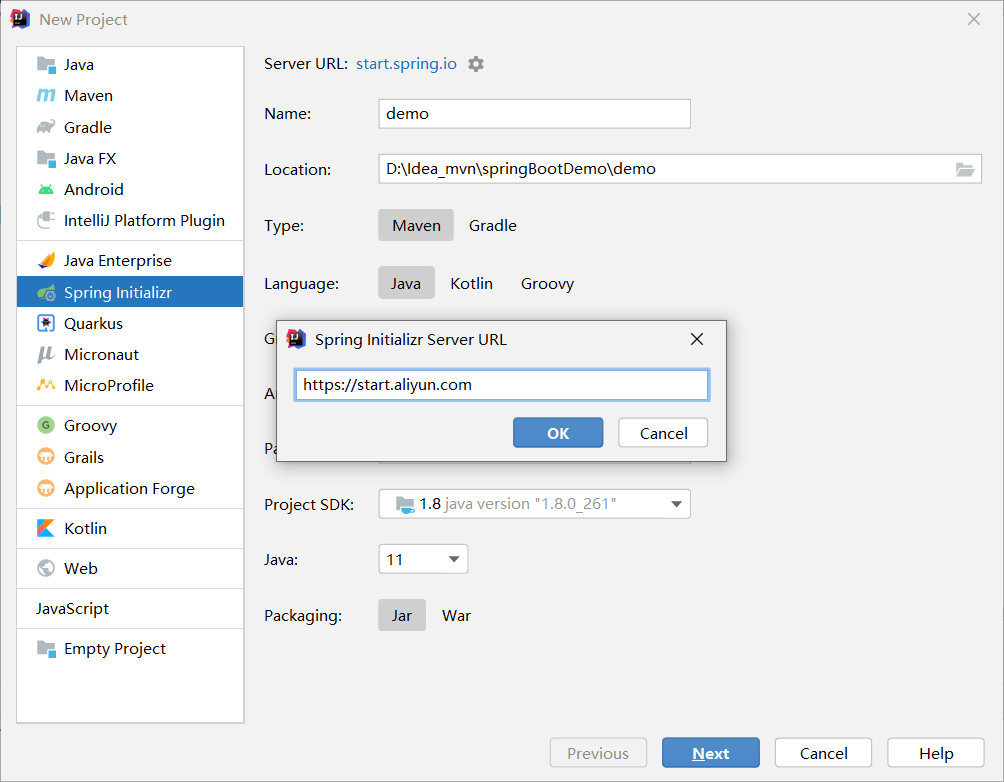
Task: Choose Groovy as the language option
Action: (547, 283)
